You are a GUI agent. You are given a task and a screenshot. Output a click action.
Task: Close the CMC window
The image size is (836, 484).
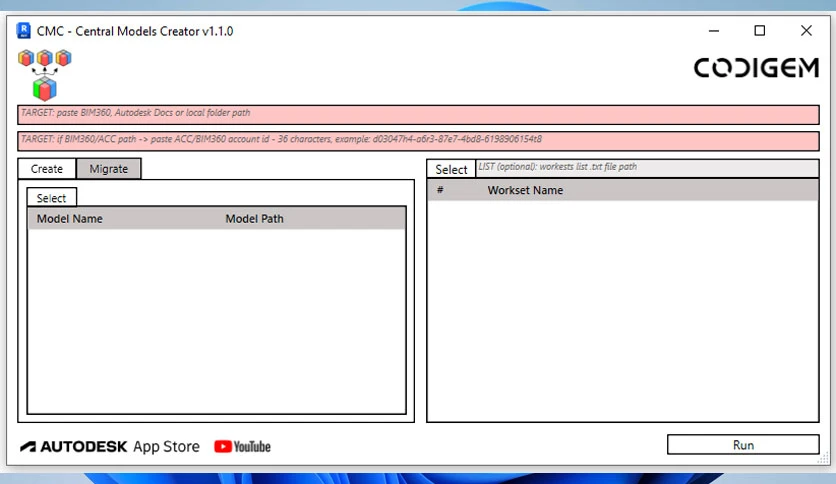point(806,31)
